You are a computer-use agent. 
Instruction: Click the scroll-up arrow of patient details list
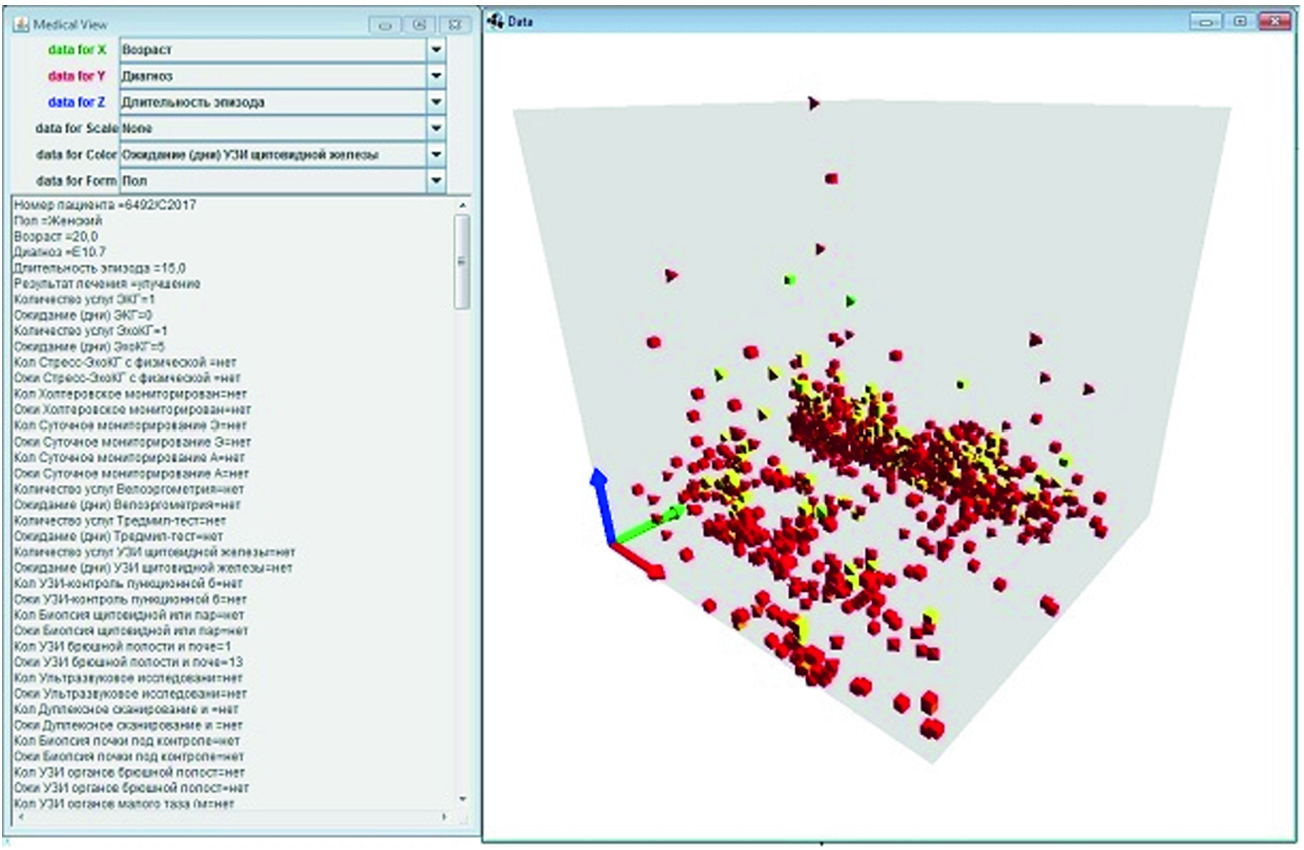tap(461, 204)
